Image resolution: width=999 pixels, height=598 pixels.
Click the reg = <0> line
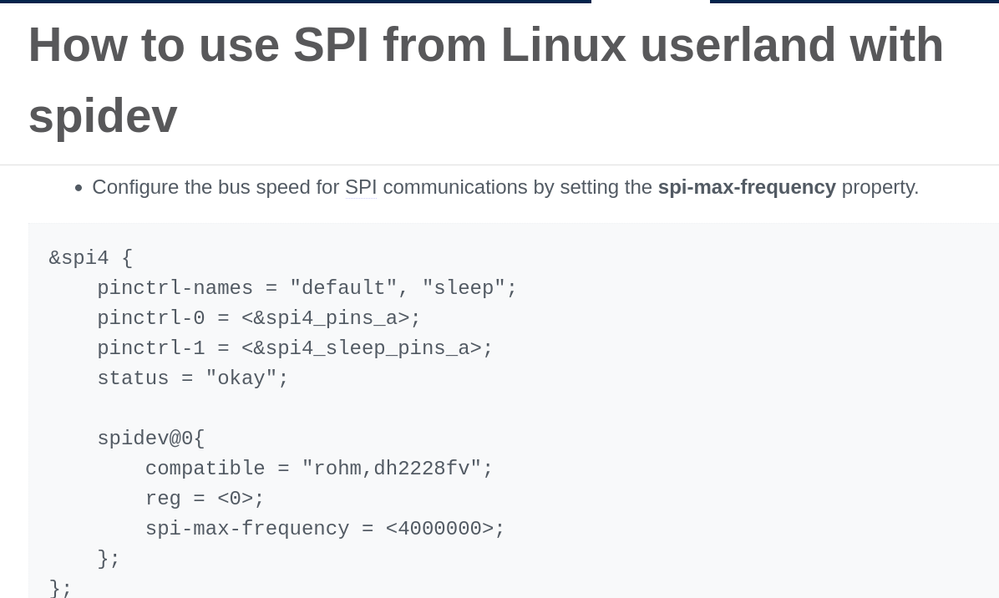(204, 498)
